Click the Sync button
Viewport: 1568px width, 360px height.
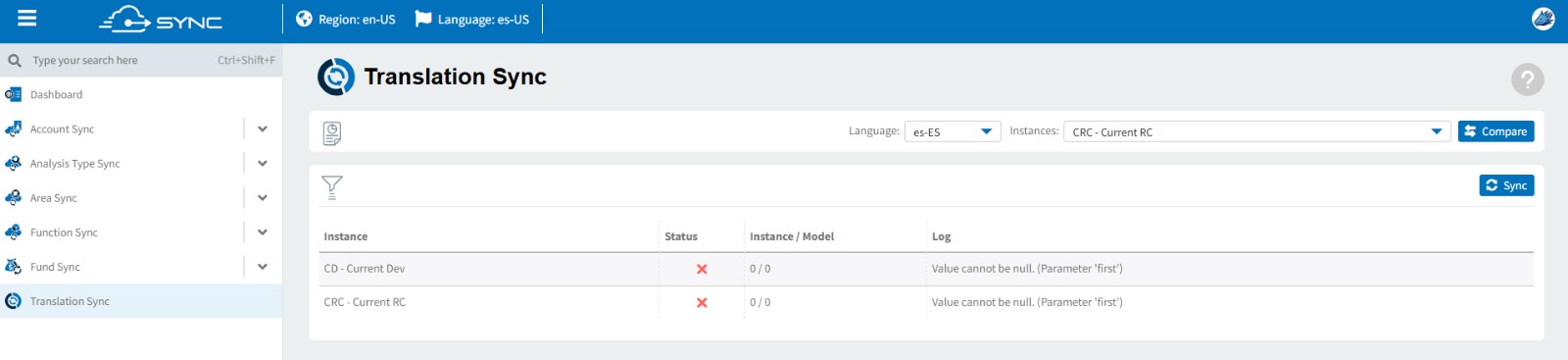tap(1506, 185)
